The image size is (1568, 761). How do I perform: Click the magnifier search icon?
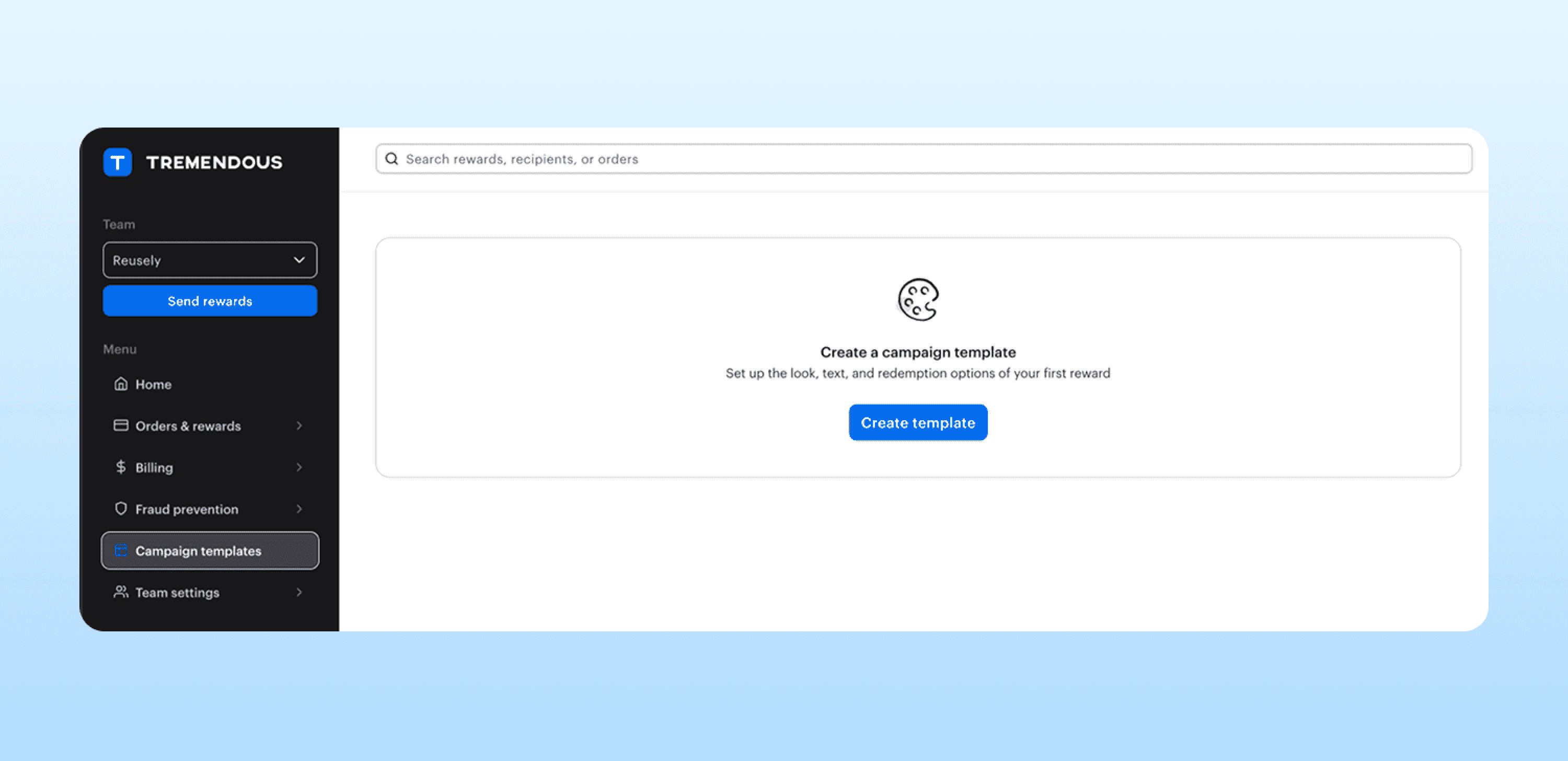click(x=391, y=159)
